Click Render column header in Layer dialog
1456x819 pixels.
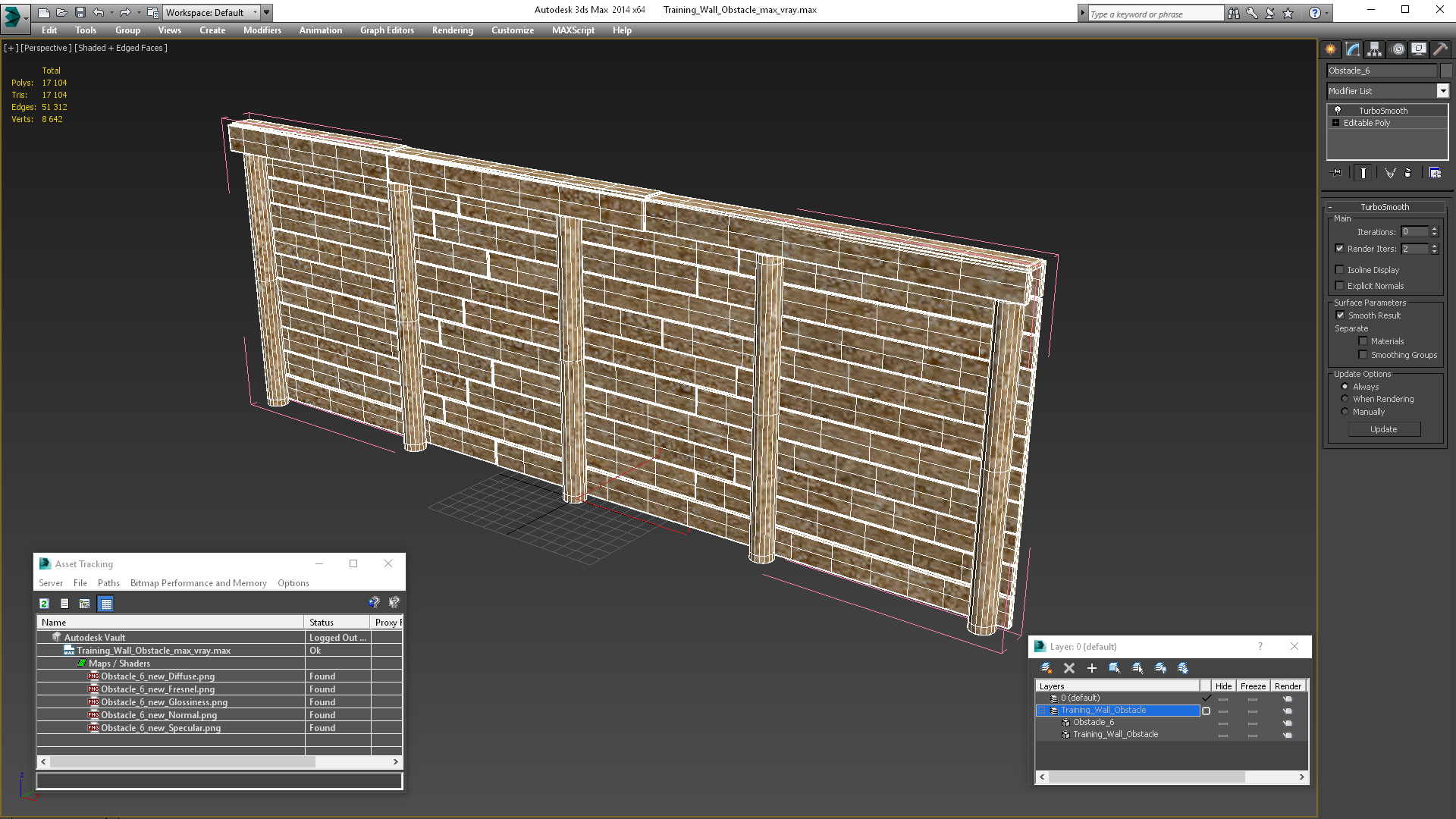[x=1288, y=686]
